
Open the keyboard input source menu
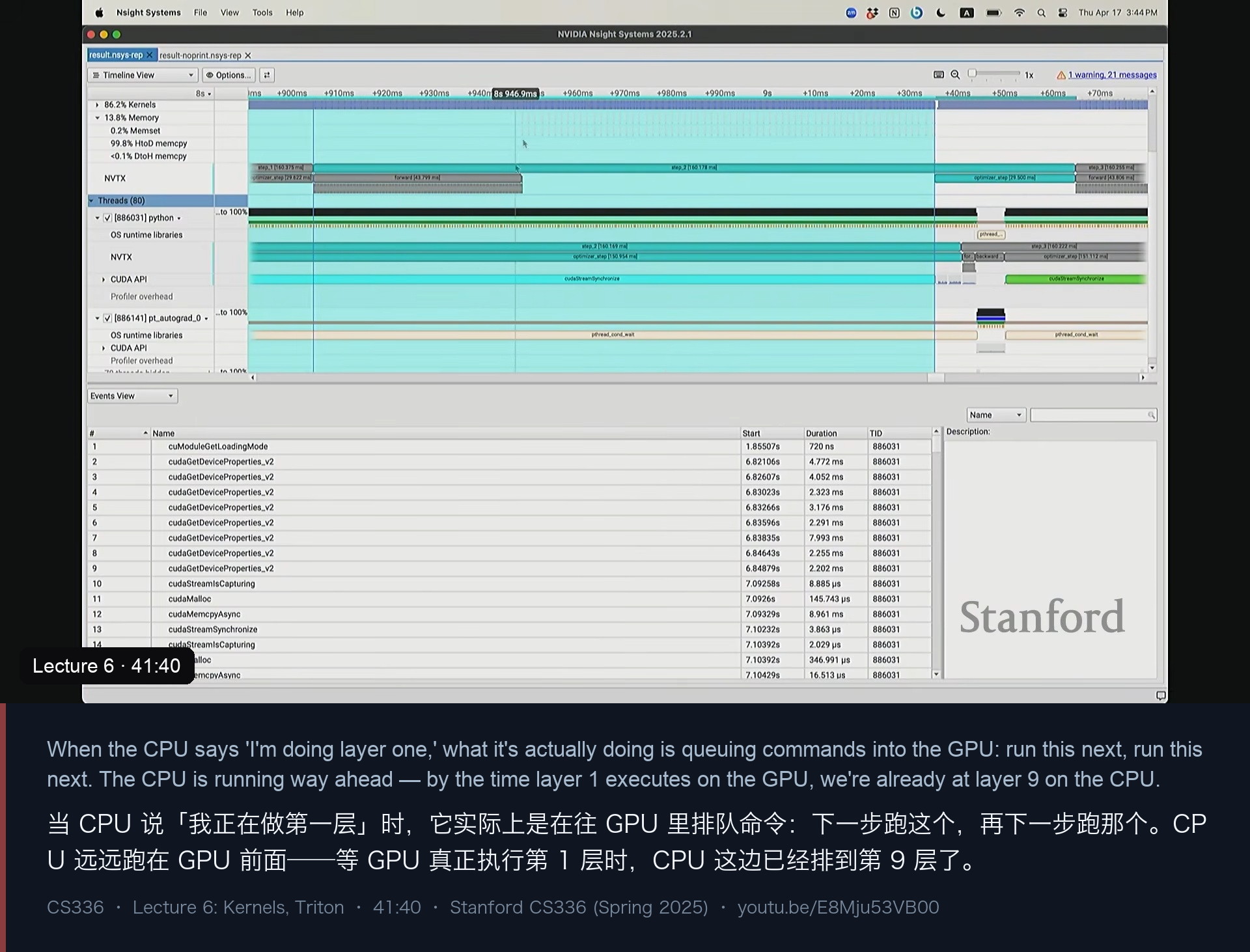coord(967,12)
